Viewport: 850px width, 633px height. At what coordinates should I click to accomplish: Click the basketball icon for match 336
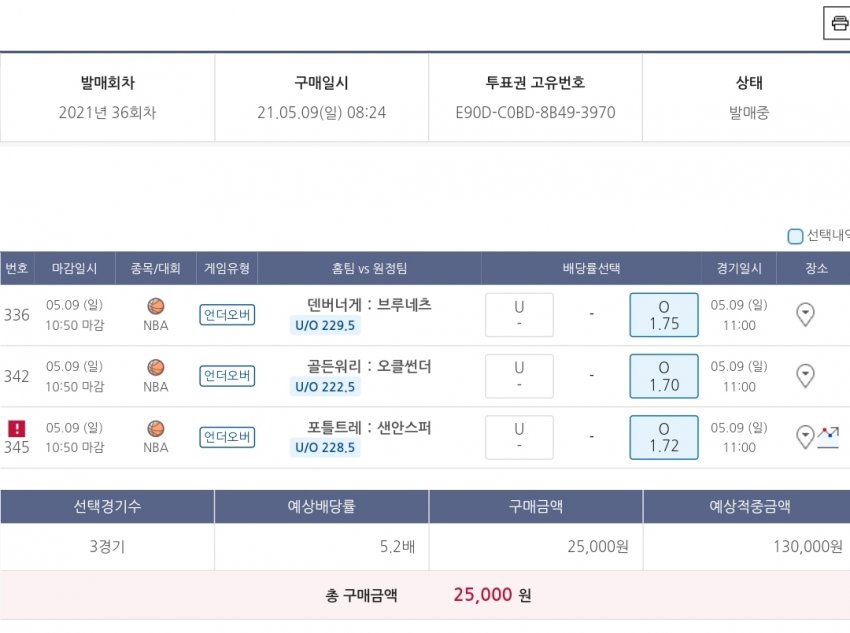[156, 306]
